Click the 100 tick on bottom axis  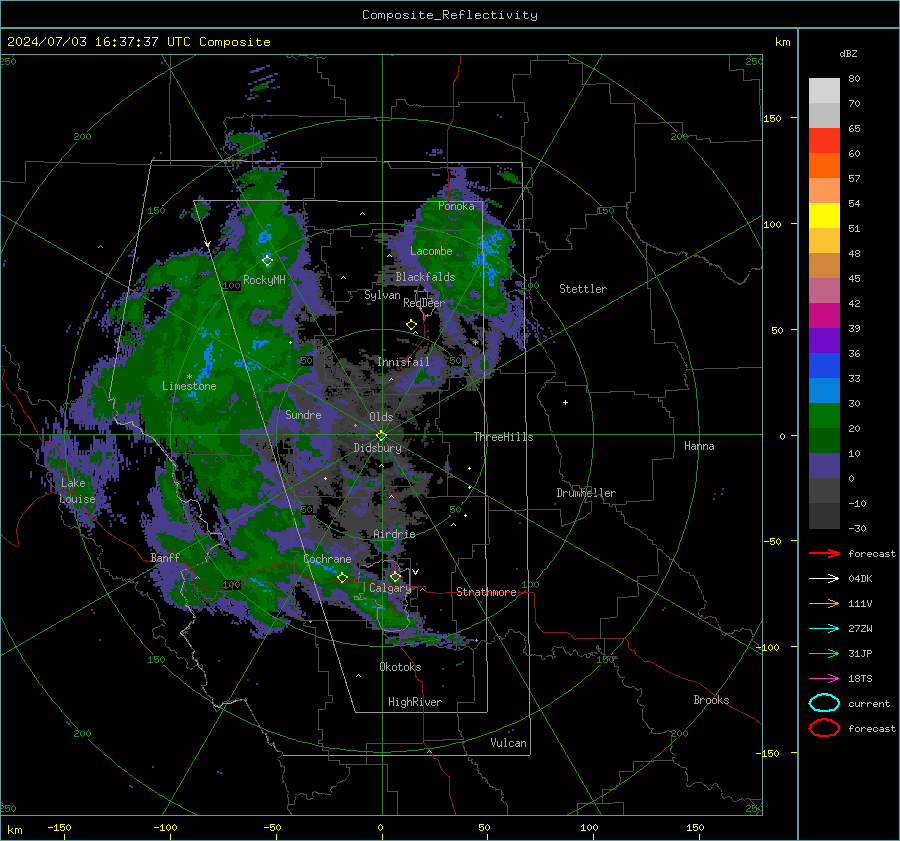pyautogui.click(x=589, y=827)
